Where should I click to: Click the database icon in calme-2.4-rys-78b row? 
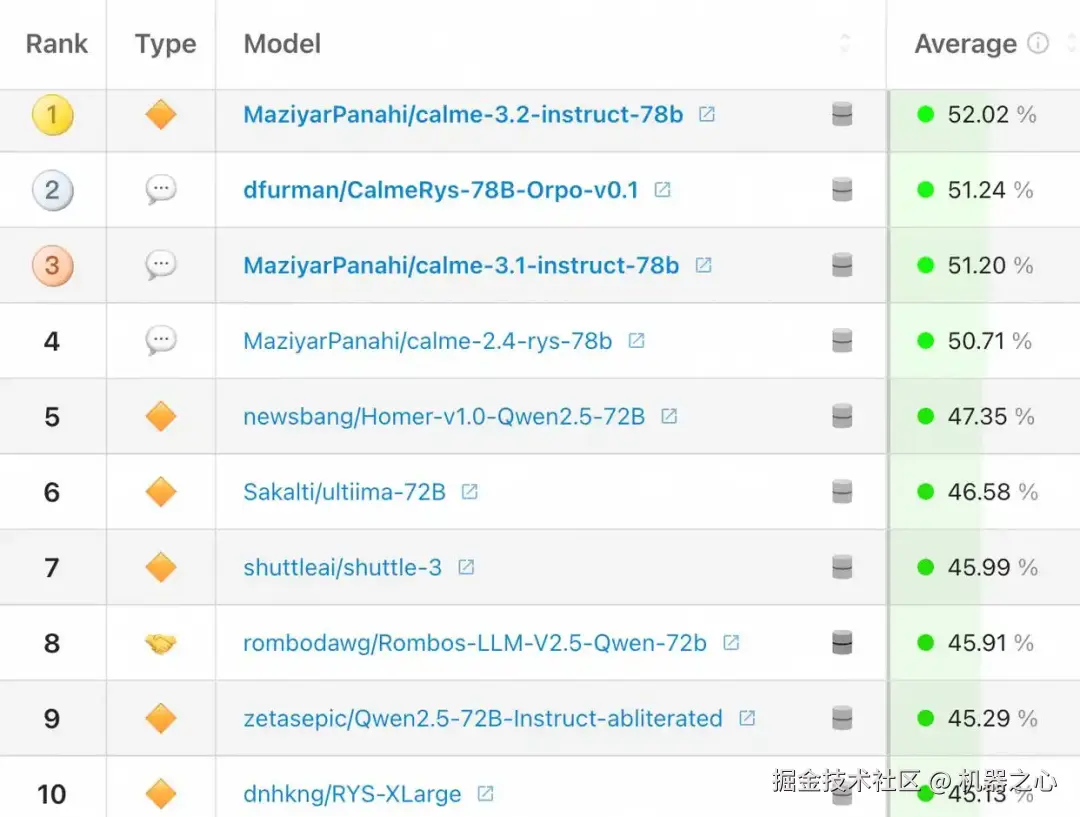point(842,340)
